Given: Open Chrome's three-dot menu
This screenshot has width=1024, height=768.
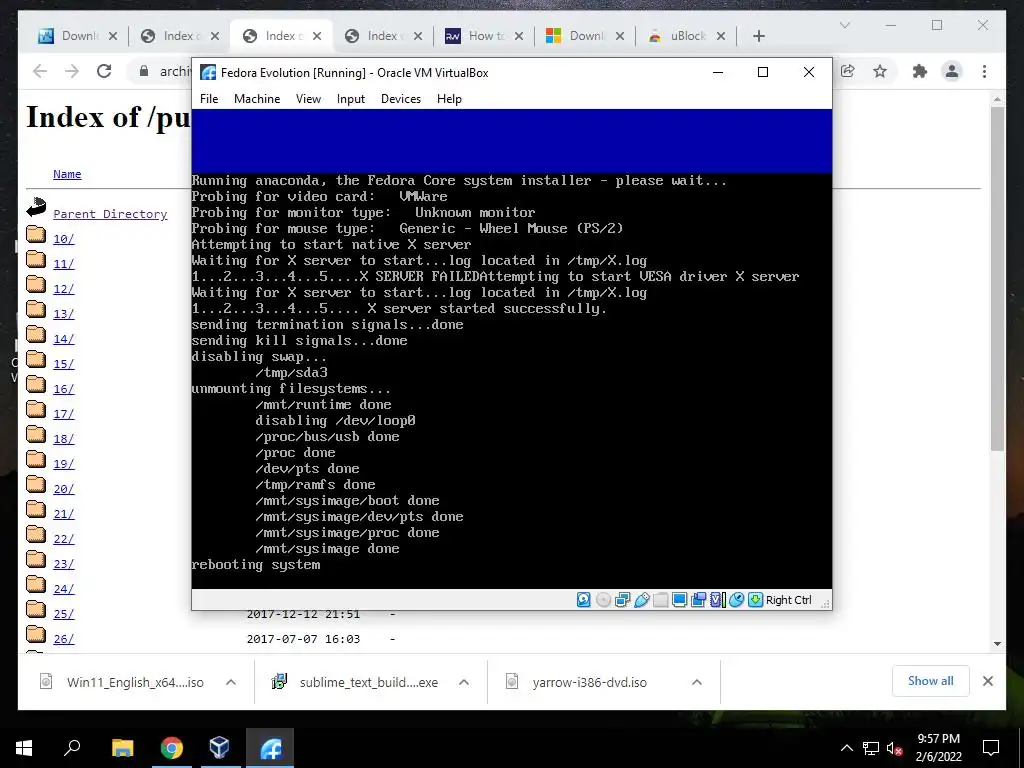Looking at the screenshot, I should [984, 71].
